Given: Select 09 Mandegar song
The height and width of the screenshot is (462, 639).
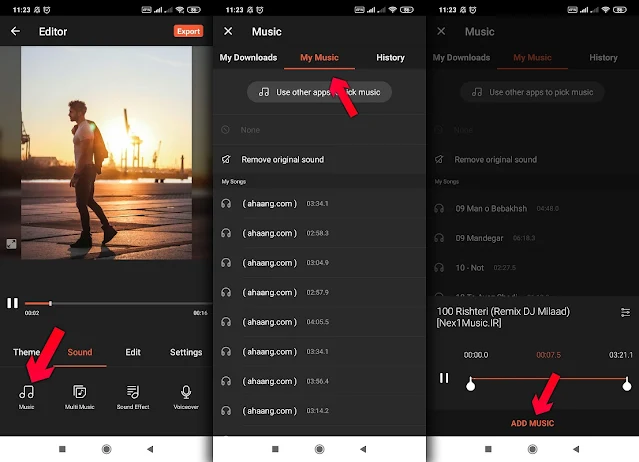Looking at the screenshot, I should [x=532, y=238].
